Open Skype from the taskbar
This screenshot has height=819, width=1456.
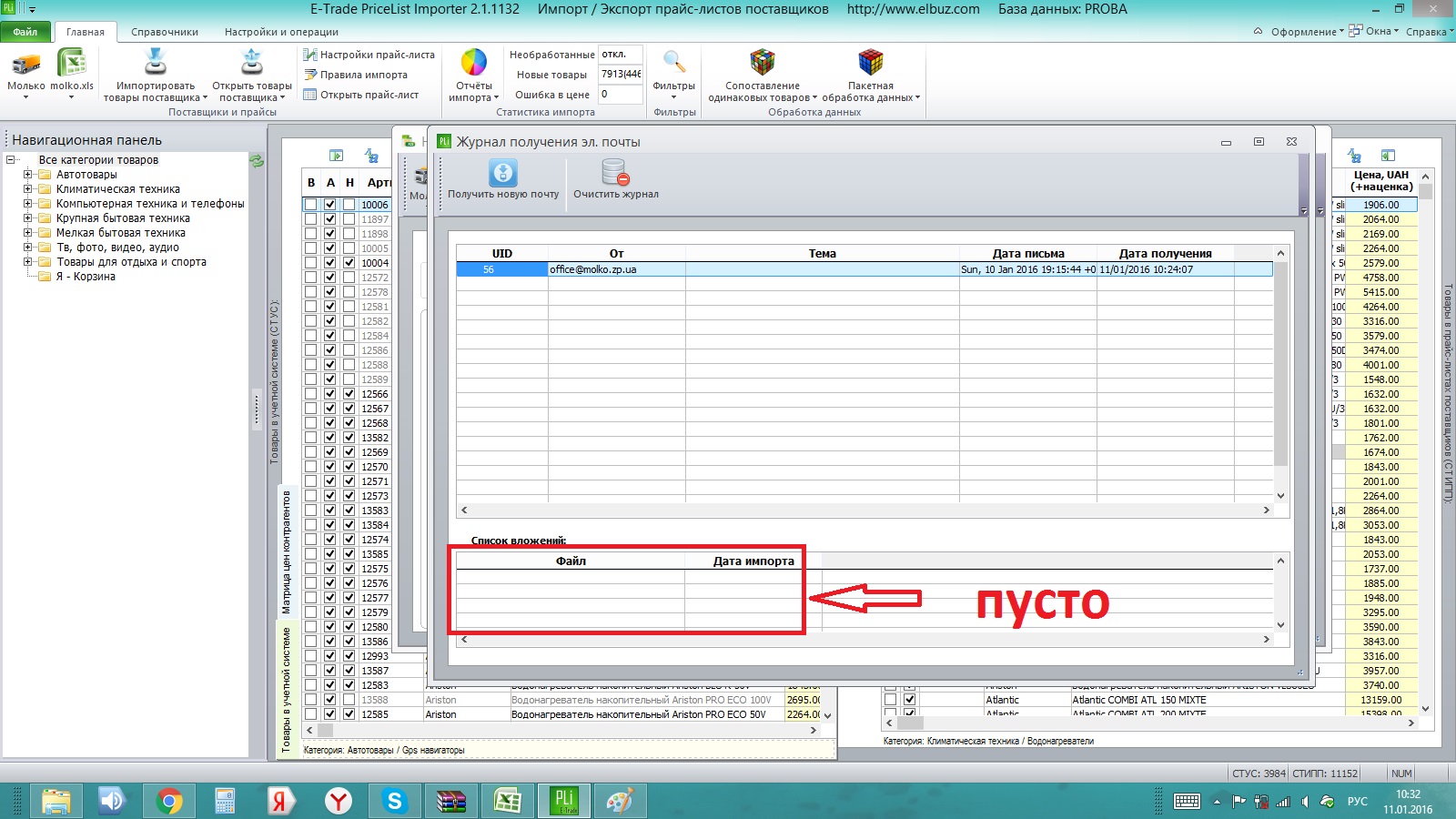click(x=394, y=801)
